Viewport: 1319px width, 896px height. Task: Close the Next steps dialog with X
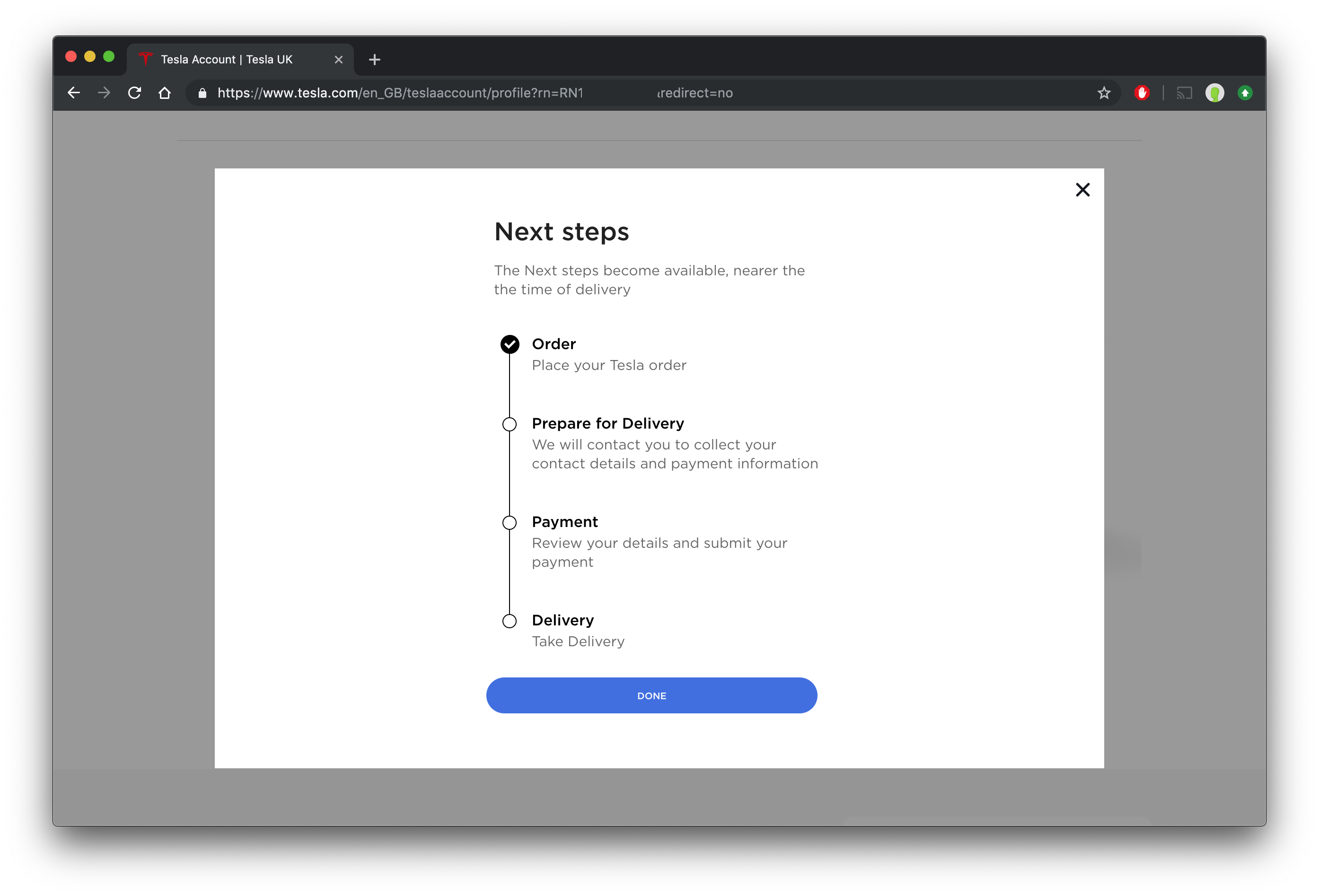[x=1082, y=190]
